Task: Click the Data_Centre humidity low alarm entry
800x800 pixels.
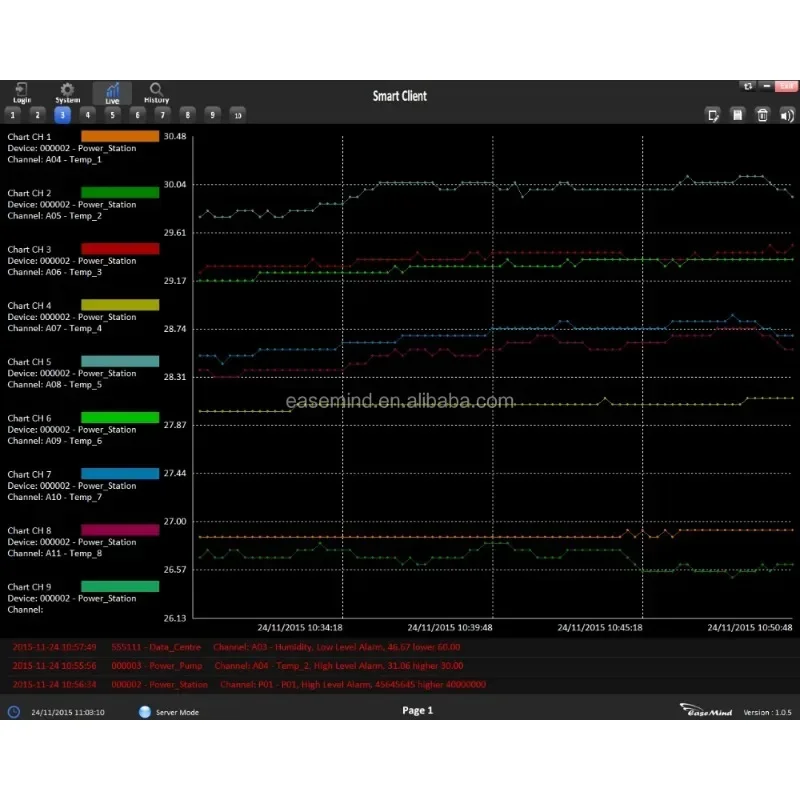Action: coord(250,648)
